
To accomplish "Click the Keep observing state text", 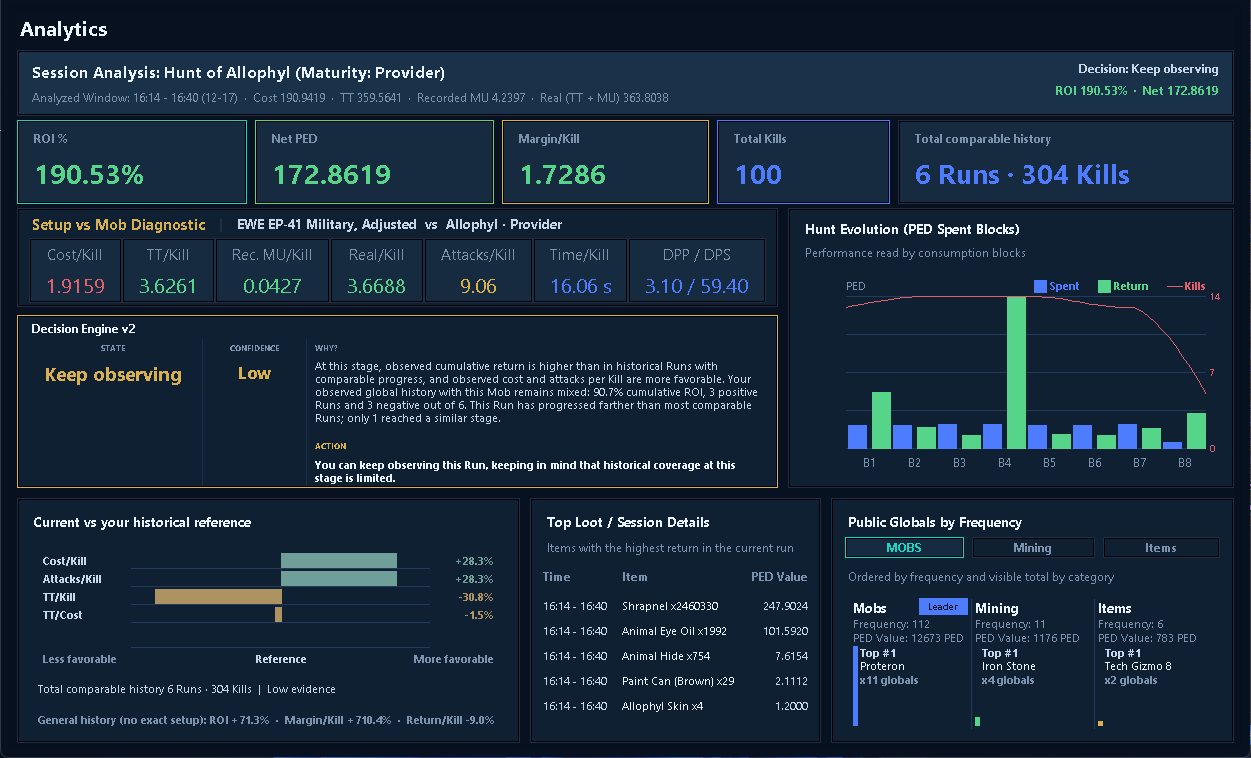I will point(113,375).
